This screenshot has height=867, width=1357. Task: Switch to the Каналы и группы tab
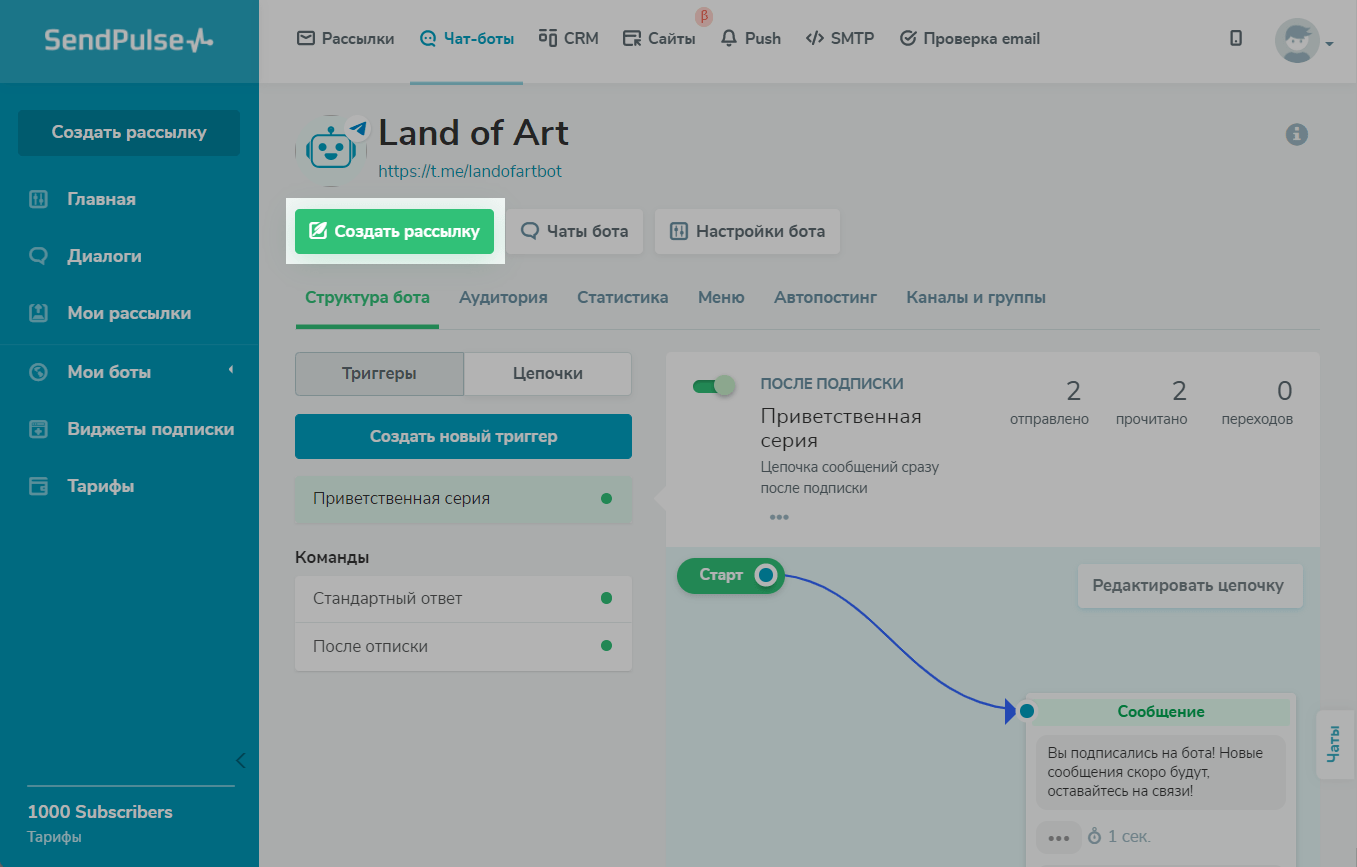(976, 297)
